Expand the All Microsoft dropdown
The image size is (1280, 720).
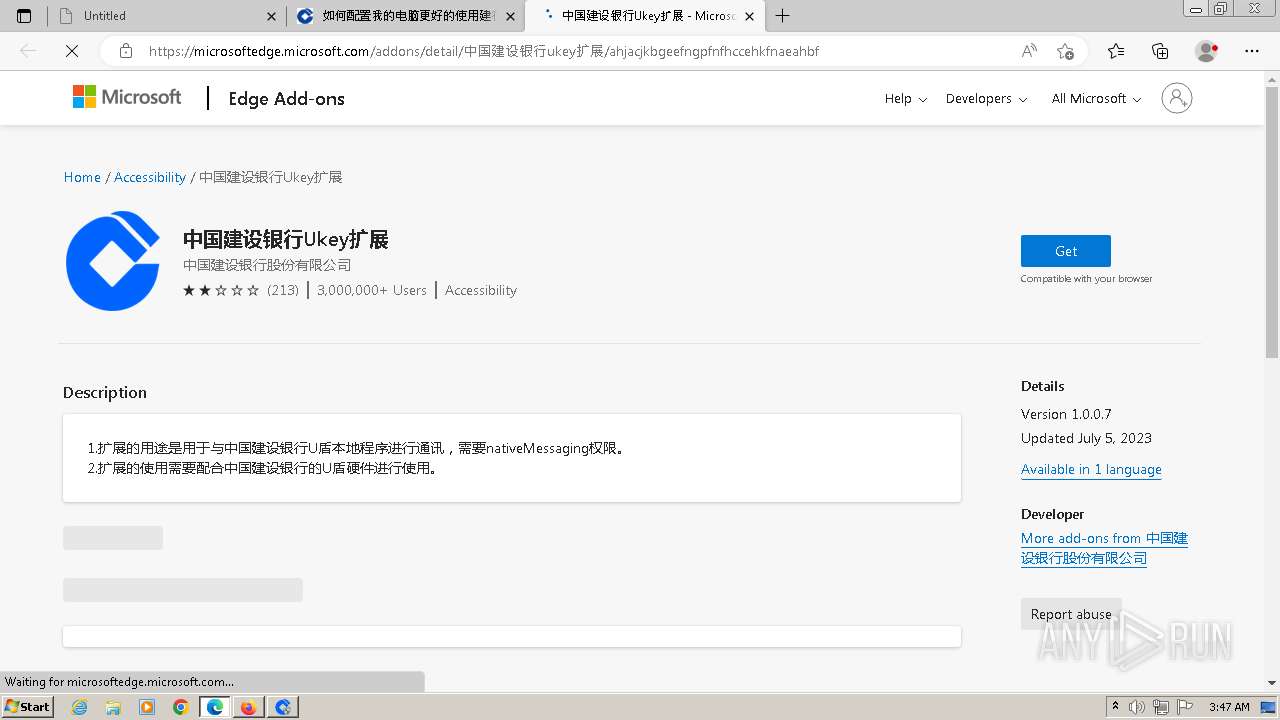(x=1096, y=98)
